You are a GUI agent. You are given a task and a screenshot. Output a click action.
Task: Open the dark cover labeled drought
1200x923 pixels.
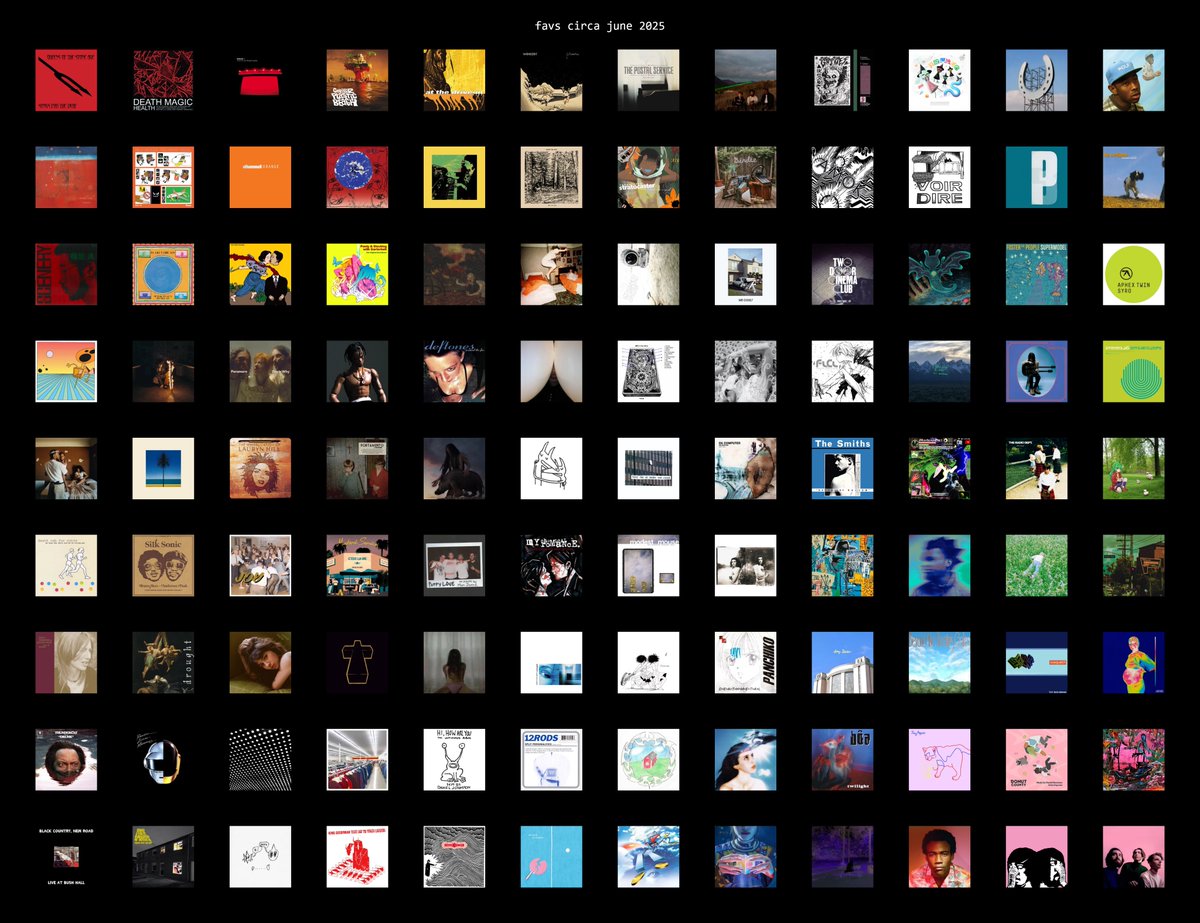[x=163, y=662]
